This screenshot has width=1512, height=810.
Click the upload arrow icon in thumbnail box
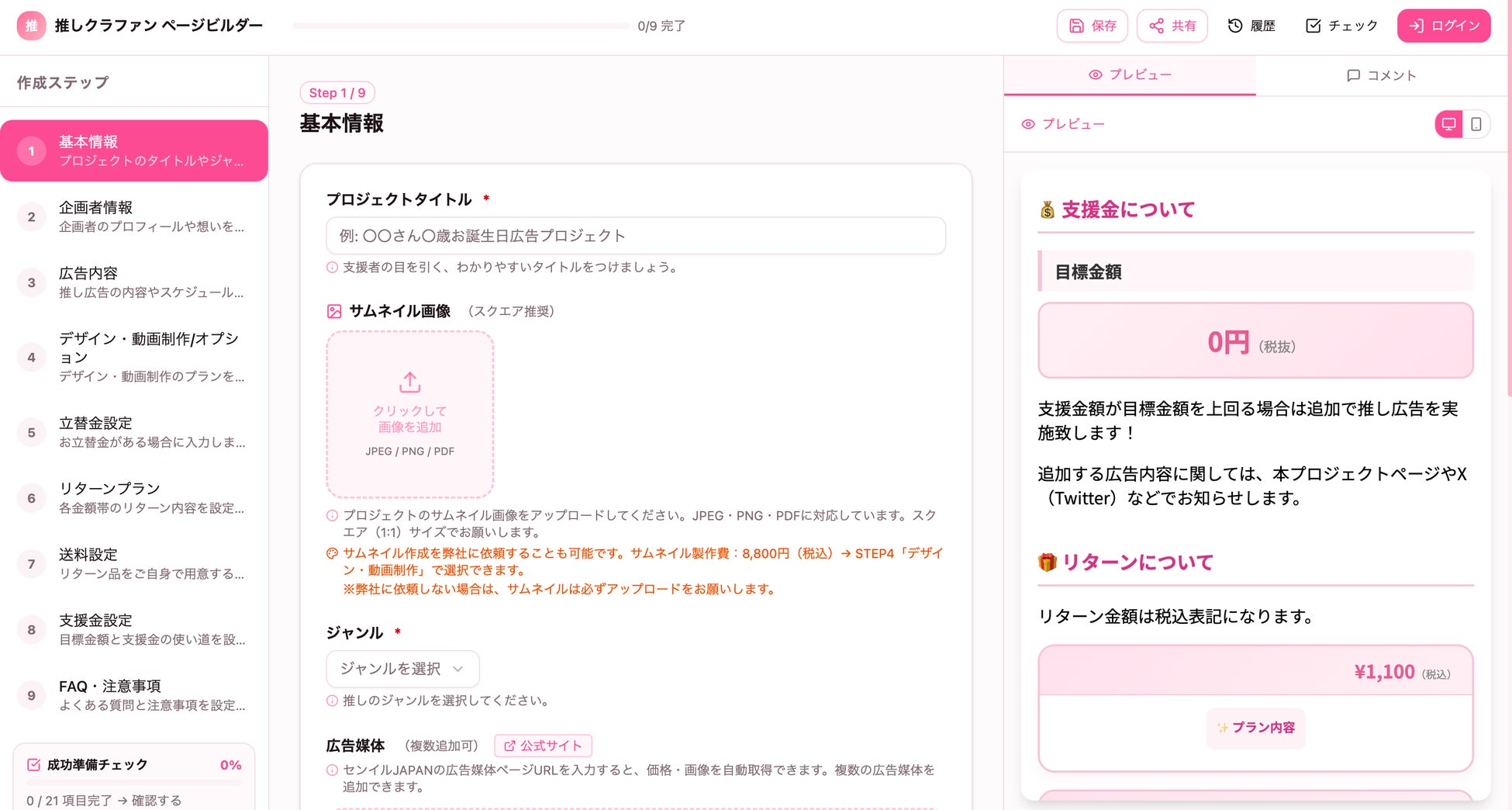(x=409, y=382)
